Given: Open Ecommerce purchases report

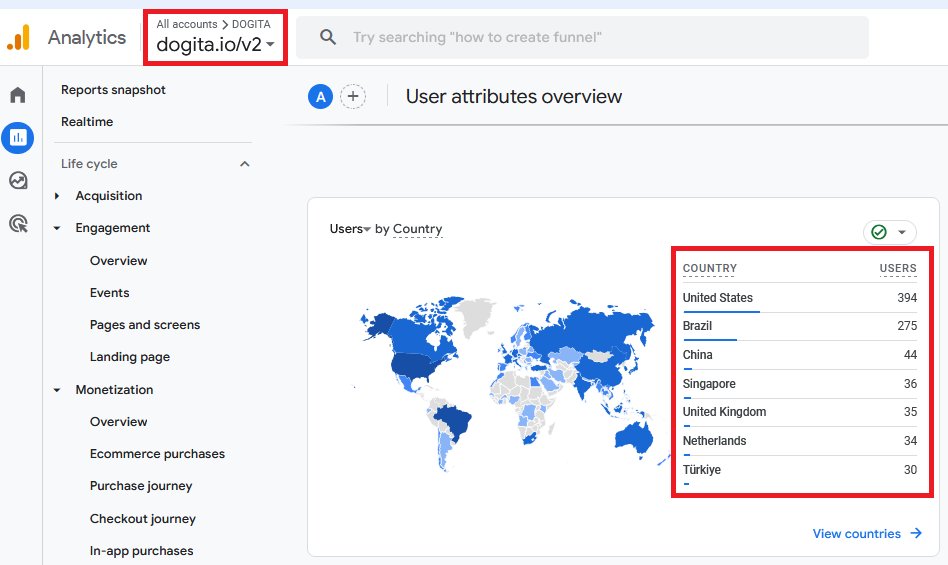Looking at the screenshot, I should 157,454.
